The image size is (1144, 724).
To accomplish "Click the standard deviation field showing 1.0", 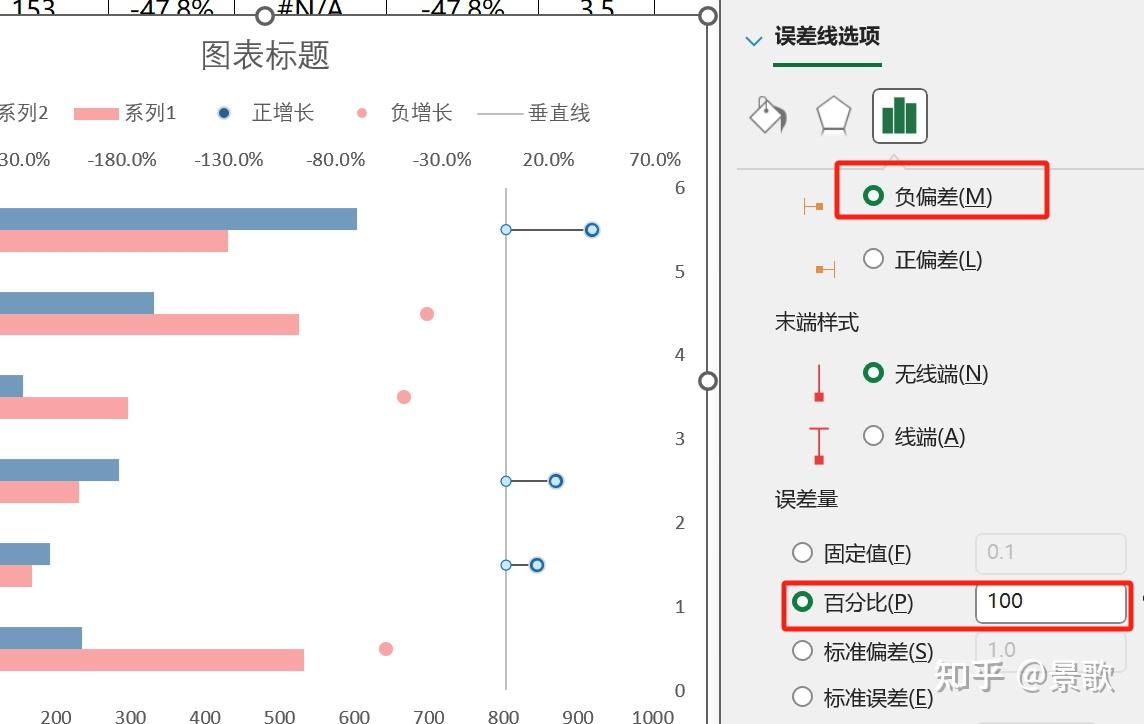I will (1051, 650).
